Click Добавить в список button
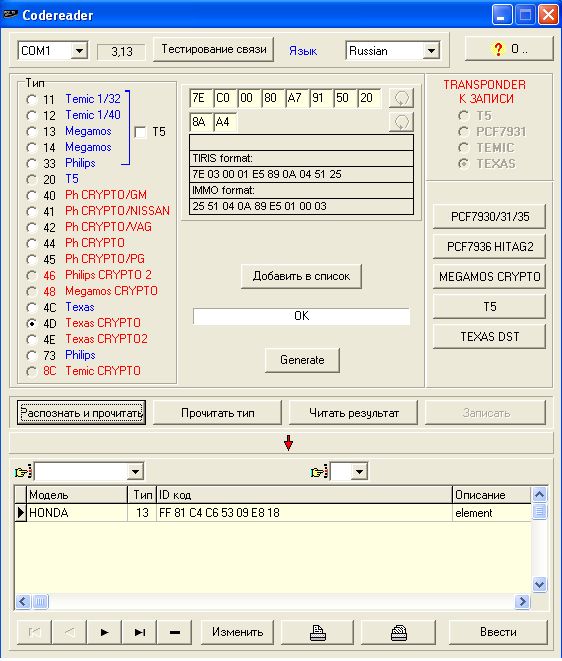The width and height of the screenshot is (562, 661). pyautogui.click(x=301, y=276)
